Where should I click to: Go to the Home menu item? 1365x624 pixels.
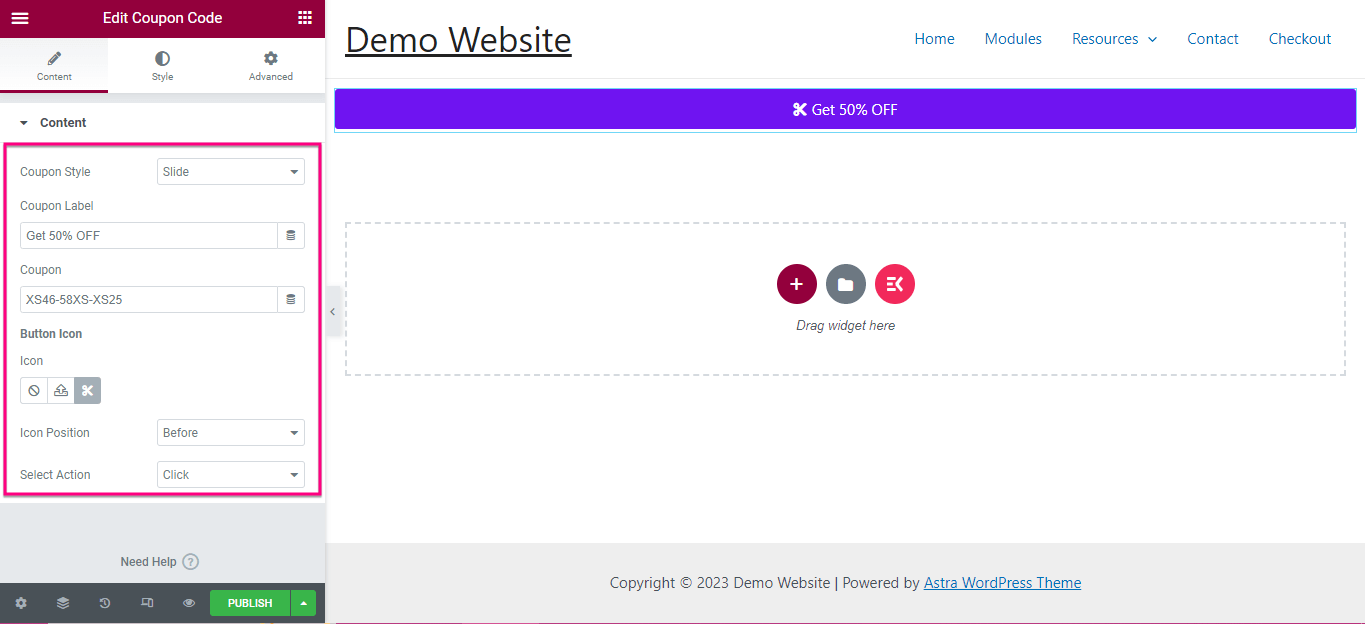[x=934, y=39]
